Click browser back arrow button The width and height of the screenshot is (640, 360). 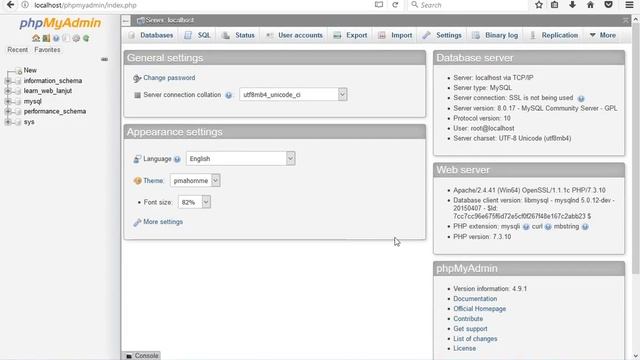click(x=10, y=5)
